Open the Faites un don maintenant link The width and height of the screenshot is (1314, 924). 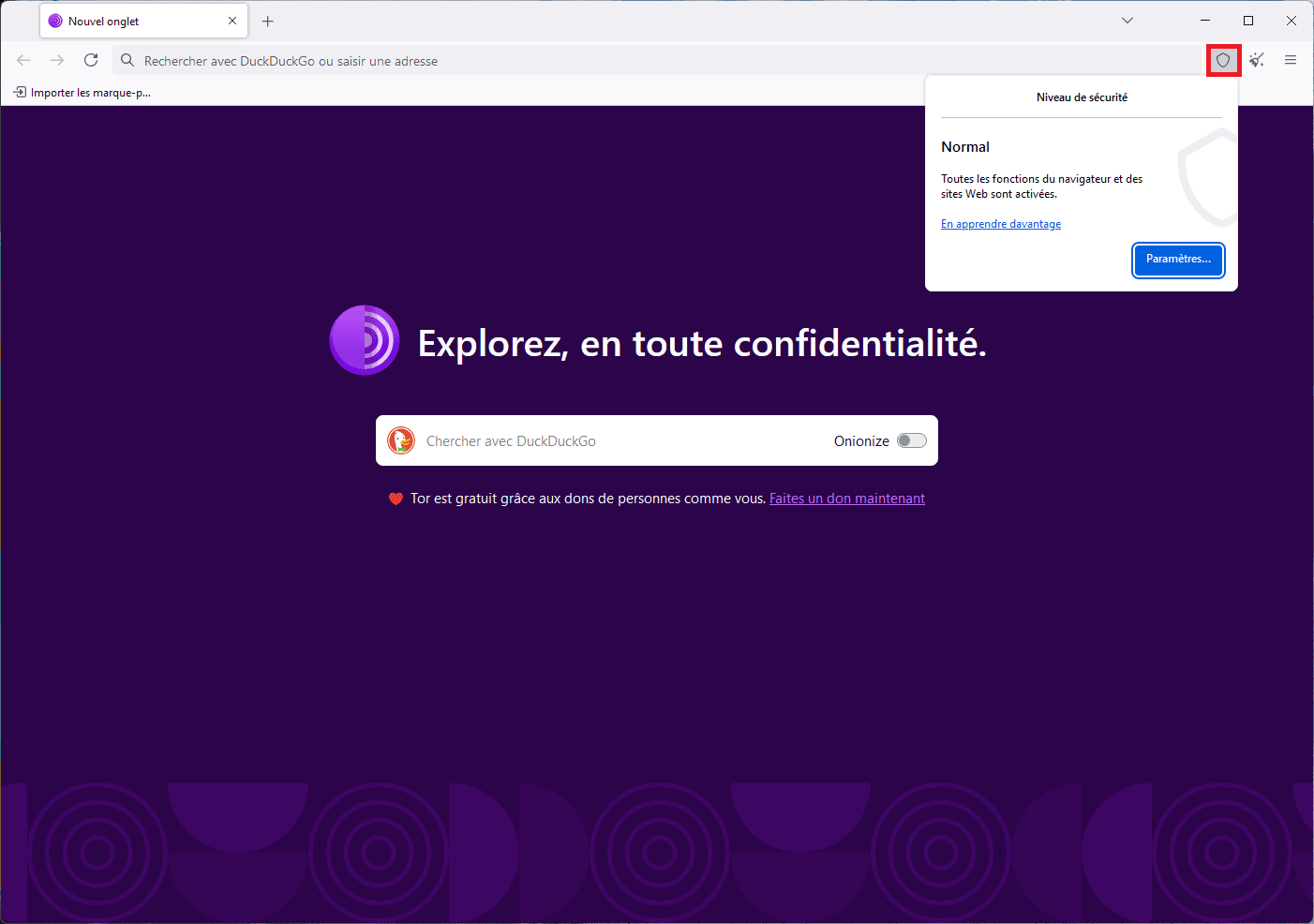pyautogui.click(x=847, y=499)
